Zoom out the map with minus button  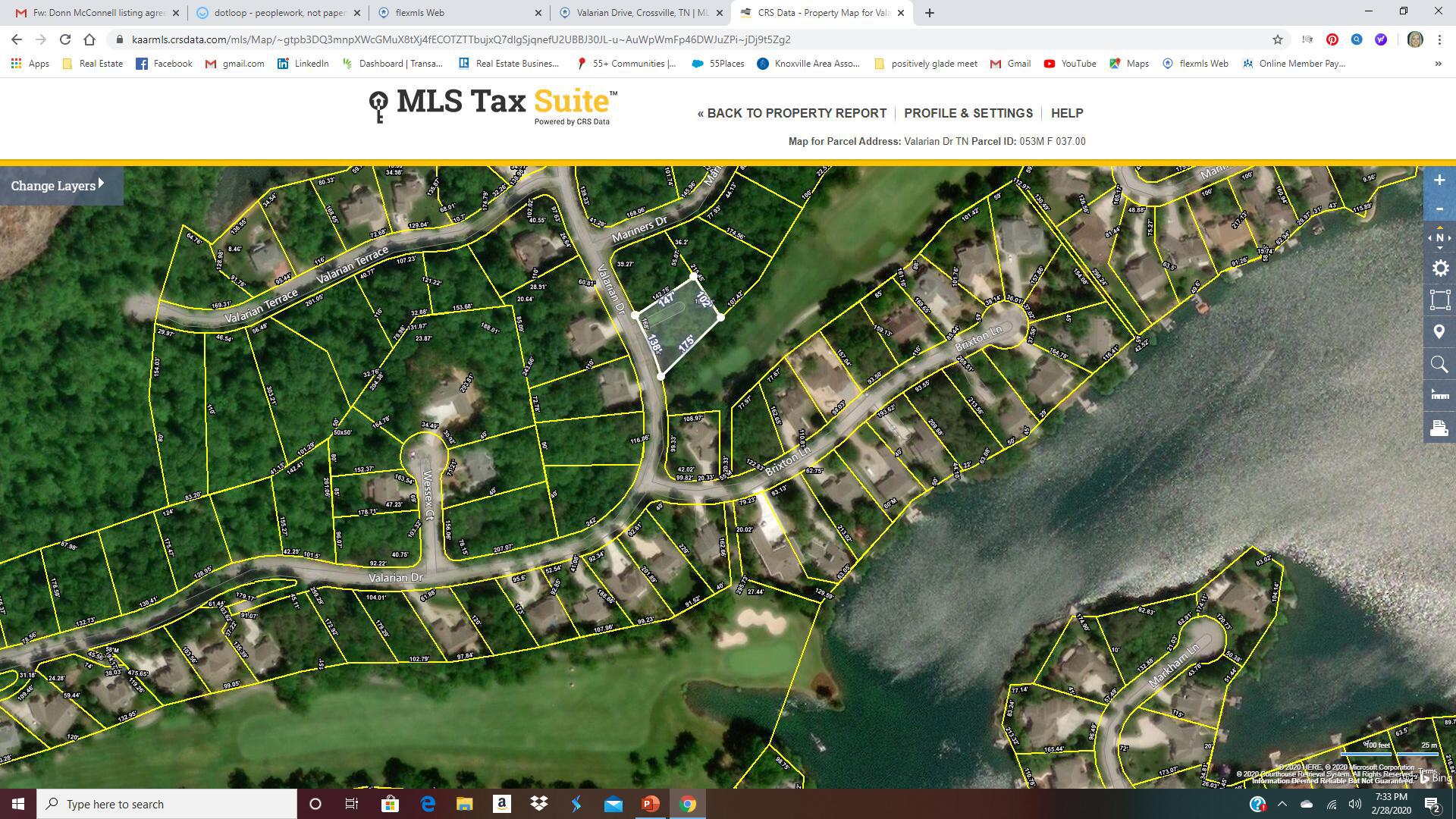pyautogui.click(x=1439, y=209)
